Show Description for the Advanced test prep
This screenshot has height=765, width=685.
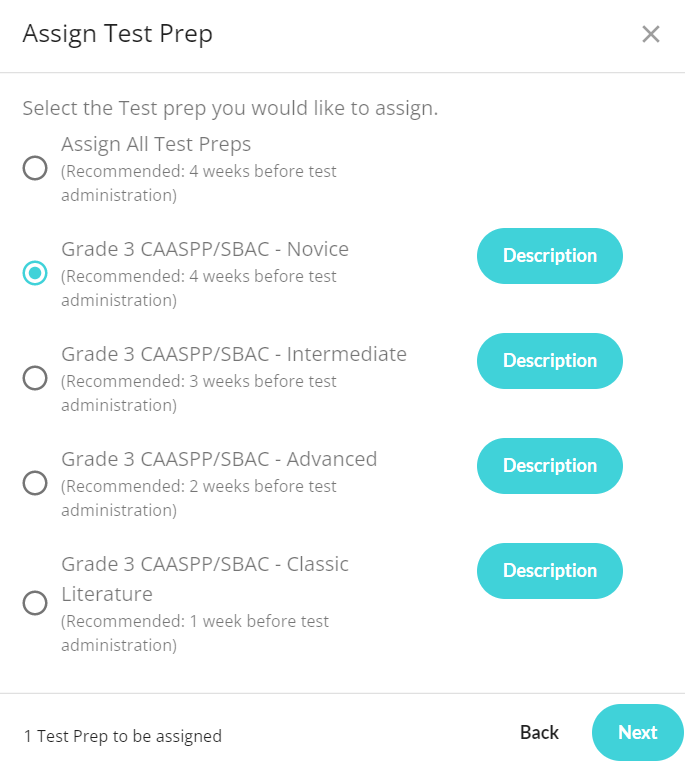(x=550, y=466)
